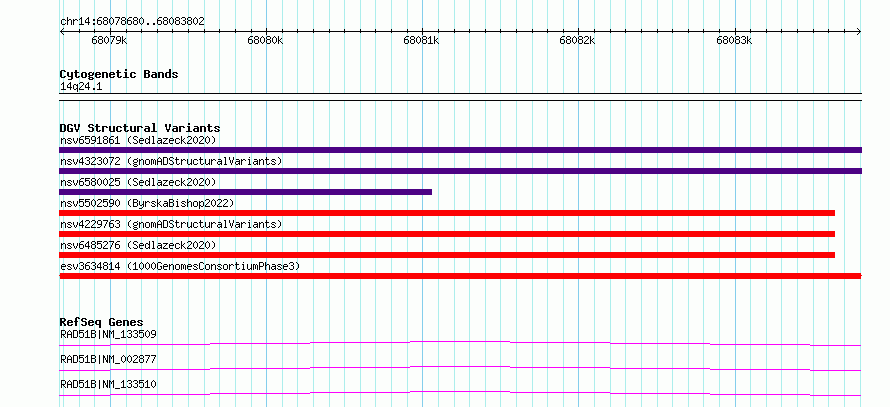The width and height of the screenshot is (890, 407).
Task: Click the right arrowhead of the ruler
Action: click(x=859, y=32)
